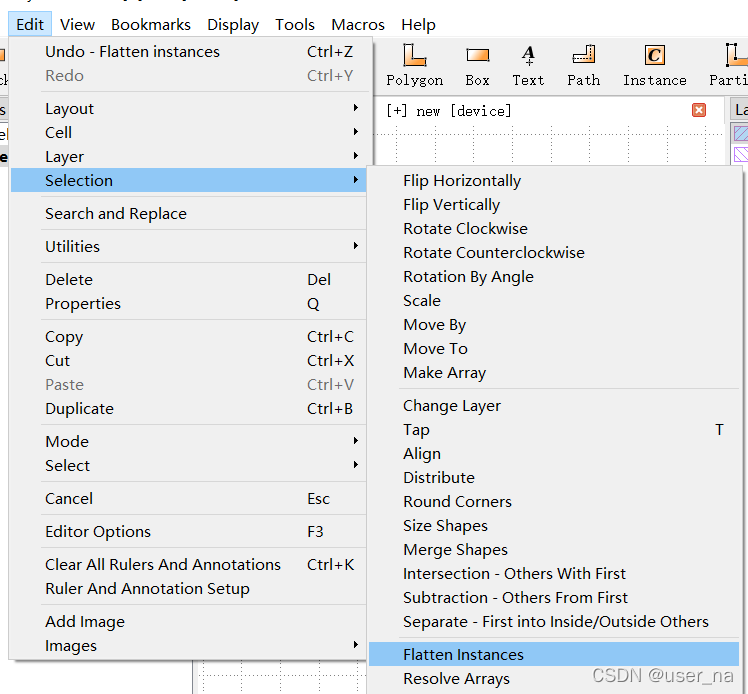748x694 pixels.
Task: Choose Scale in Selection submenu
Action: [553, 300]
